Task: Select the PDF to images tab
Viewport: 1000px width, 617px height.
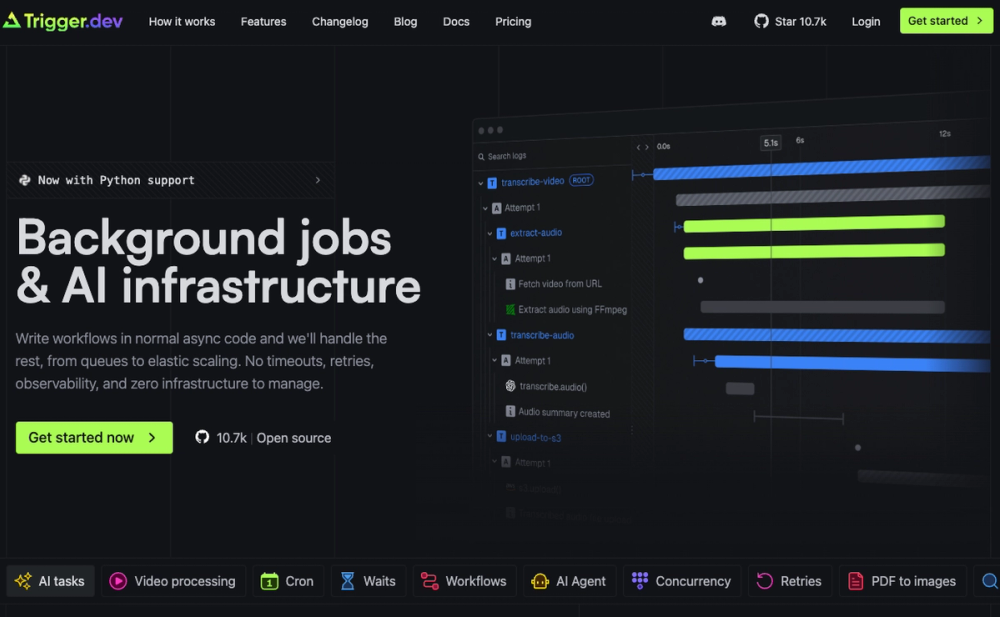Action: (902, 581)
